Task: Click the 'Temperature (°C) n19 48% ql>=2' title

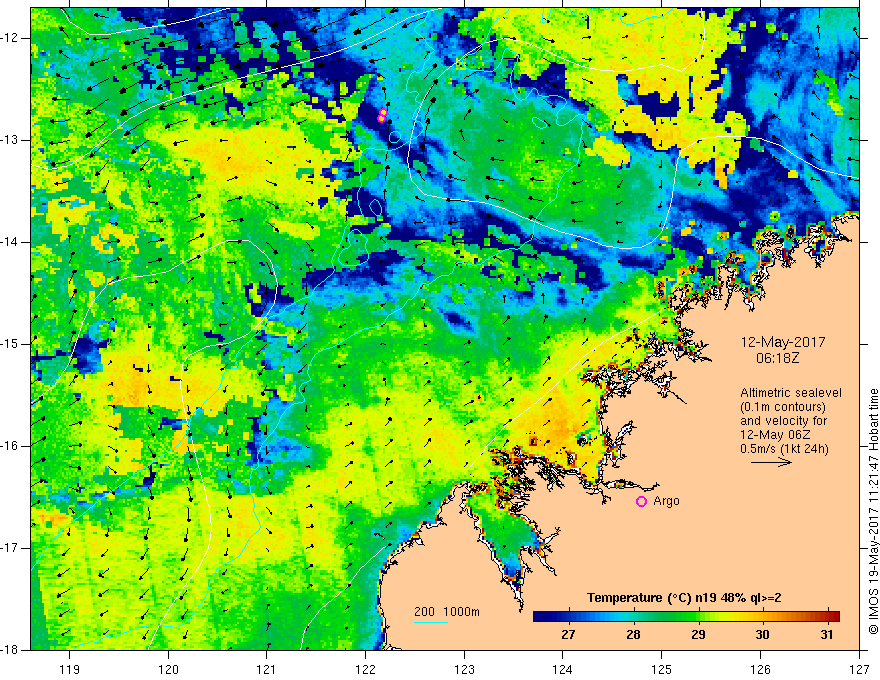Action: tap(684, 598)
